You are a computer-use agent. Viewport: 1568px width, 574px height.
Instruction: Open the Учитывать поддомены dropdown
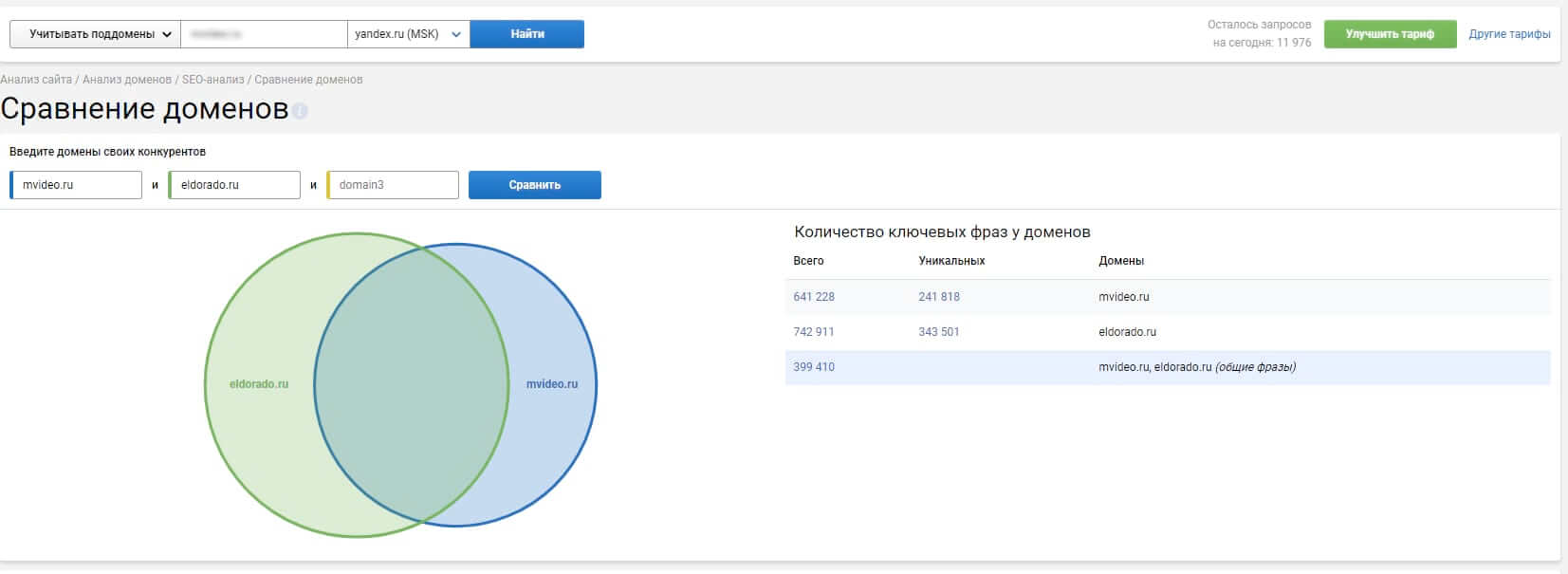click(x=95, y=34)
